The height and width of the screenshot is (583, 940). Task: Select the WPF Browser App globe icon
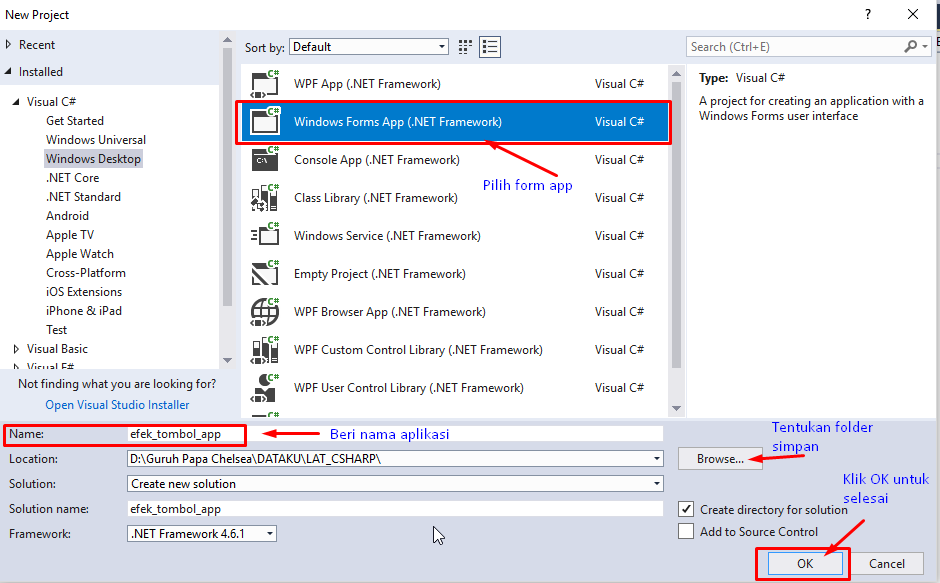pos(264,311)
